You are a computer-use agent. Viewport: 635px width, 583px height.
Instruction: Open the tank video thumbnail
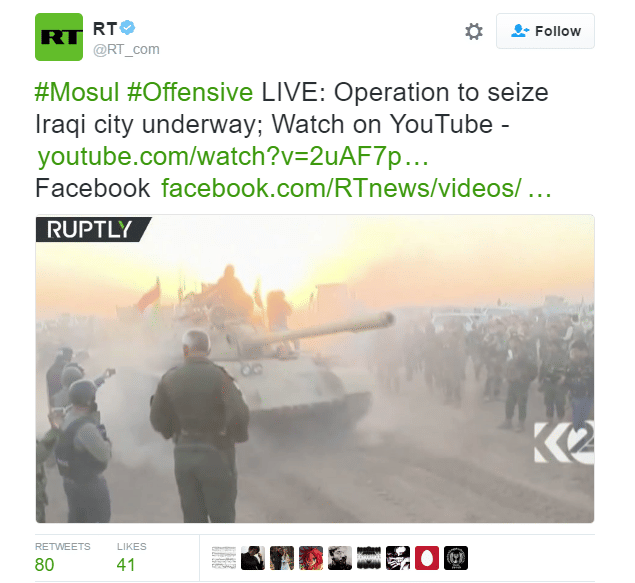pyautogui.click(x=315, y=369)
